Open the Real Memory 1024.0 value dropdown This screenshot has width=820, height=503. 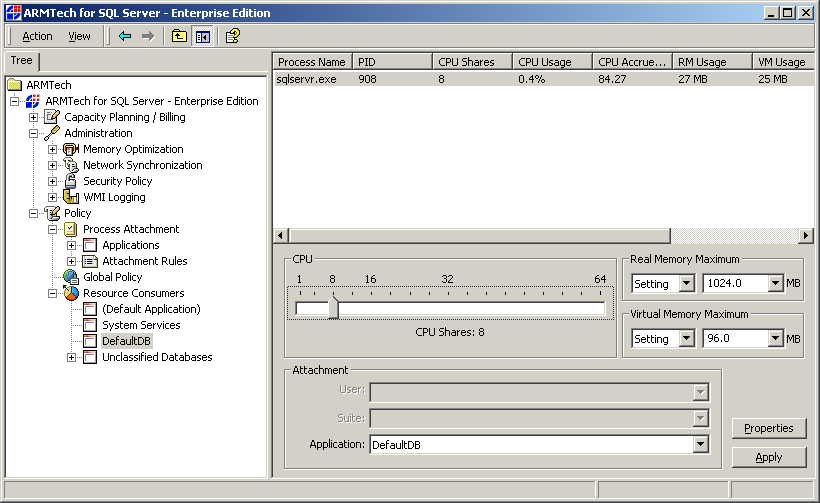tap(775, 283)
